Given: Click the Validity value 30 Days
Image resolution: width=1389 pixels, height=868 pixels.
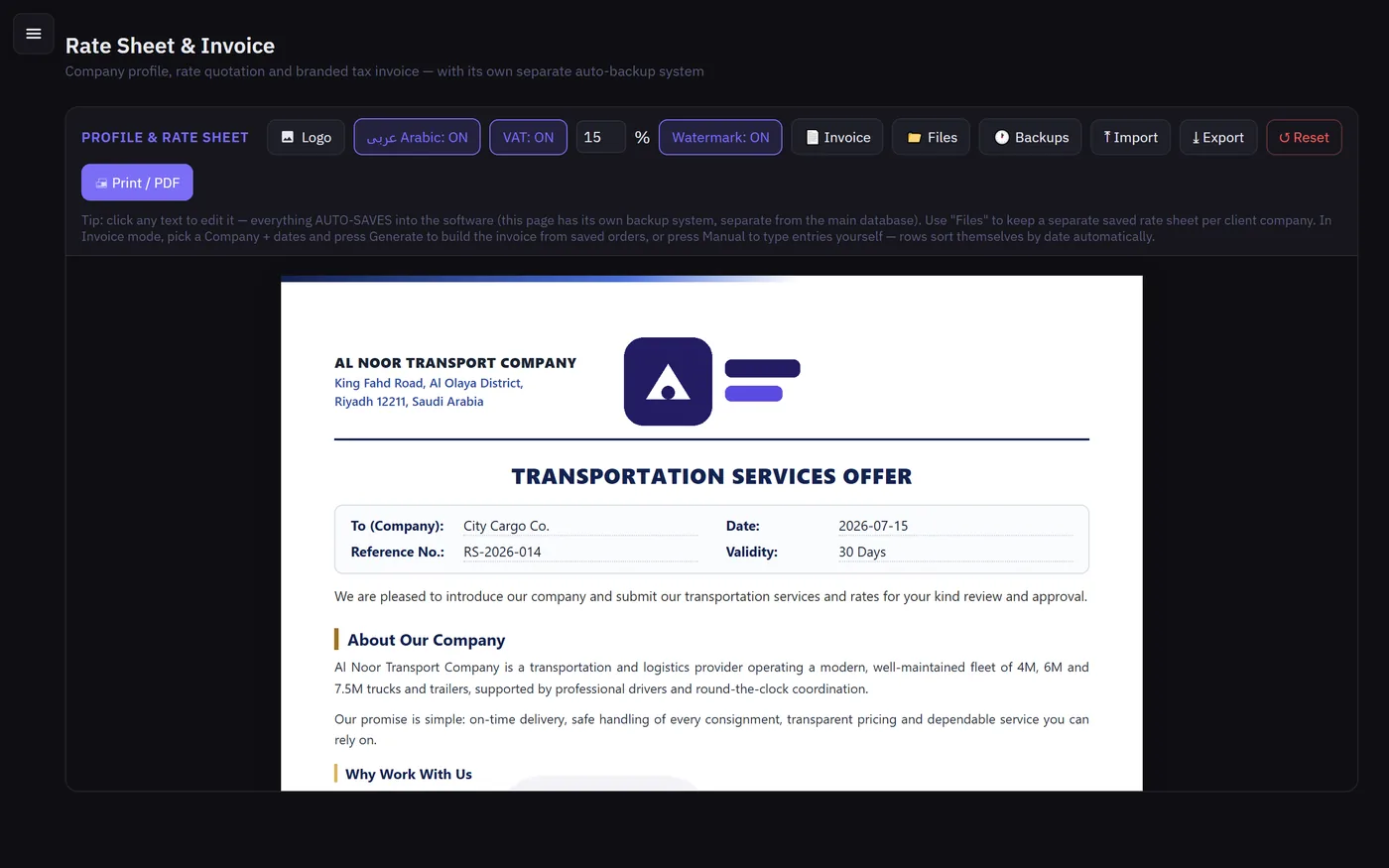Looking at the screenshot, I should click(955, 552).
